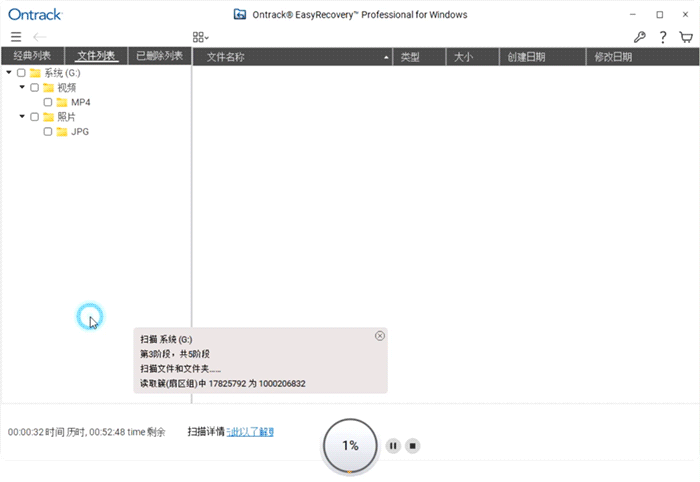Select the MP4 folder label
This screenshot has width=700, height=482.
(x=80, y=102)
